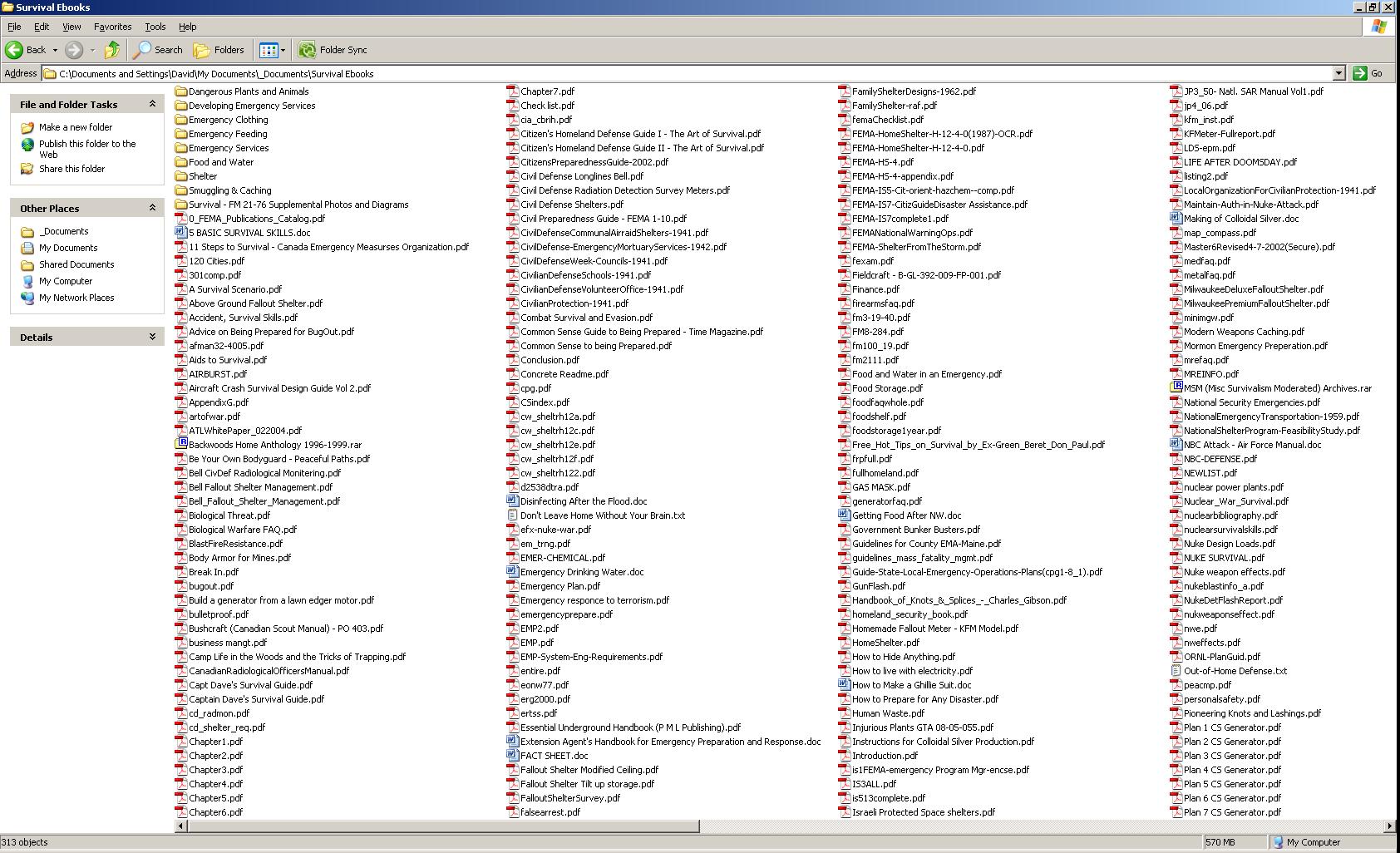Expand the Details panel
This screenshot has width=1400, height=853.
click(x=152, y=337)
